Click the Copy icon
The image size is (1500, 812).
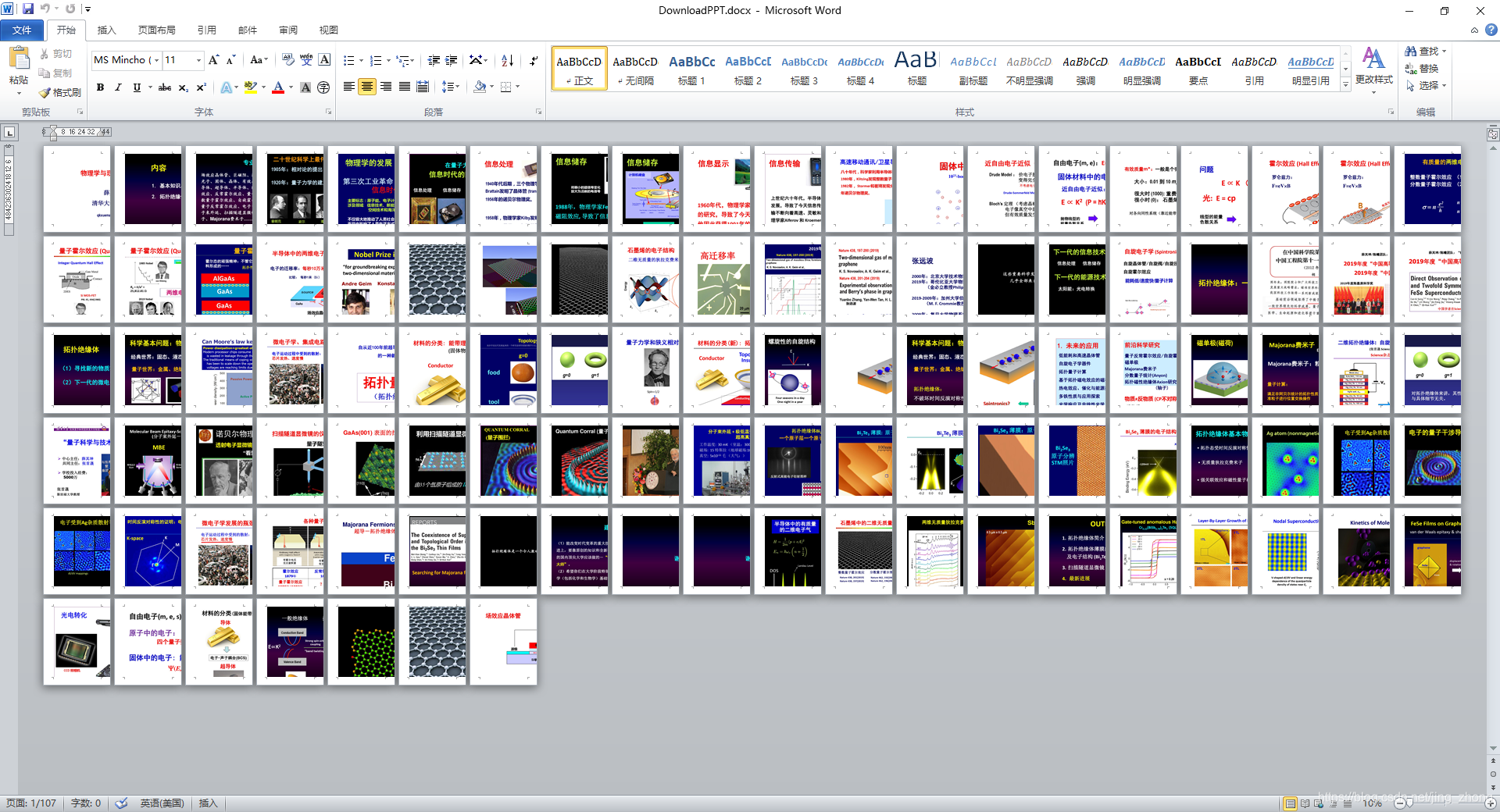(45, 73)
